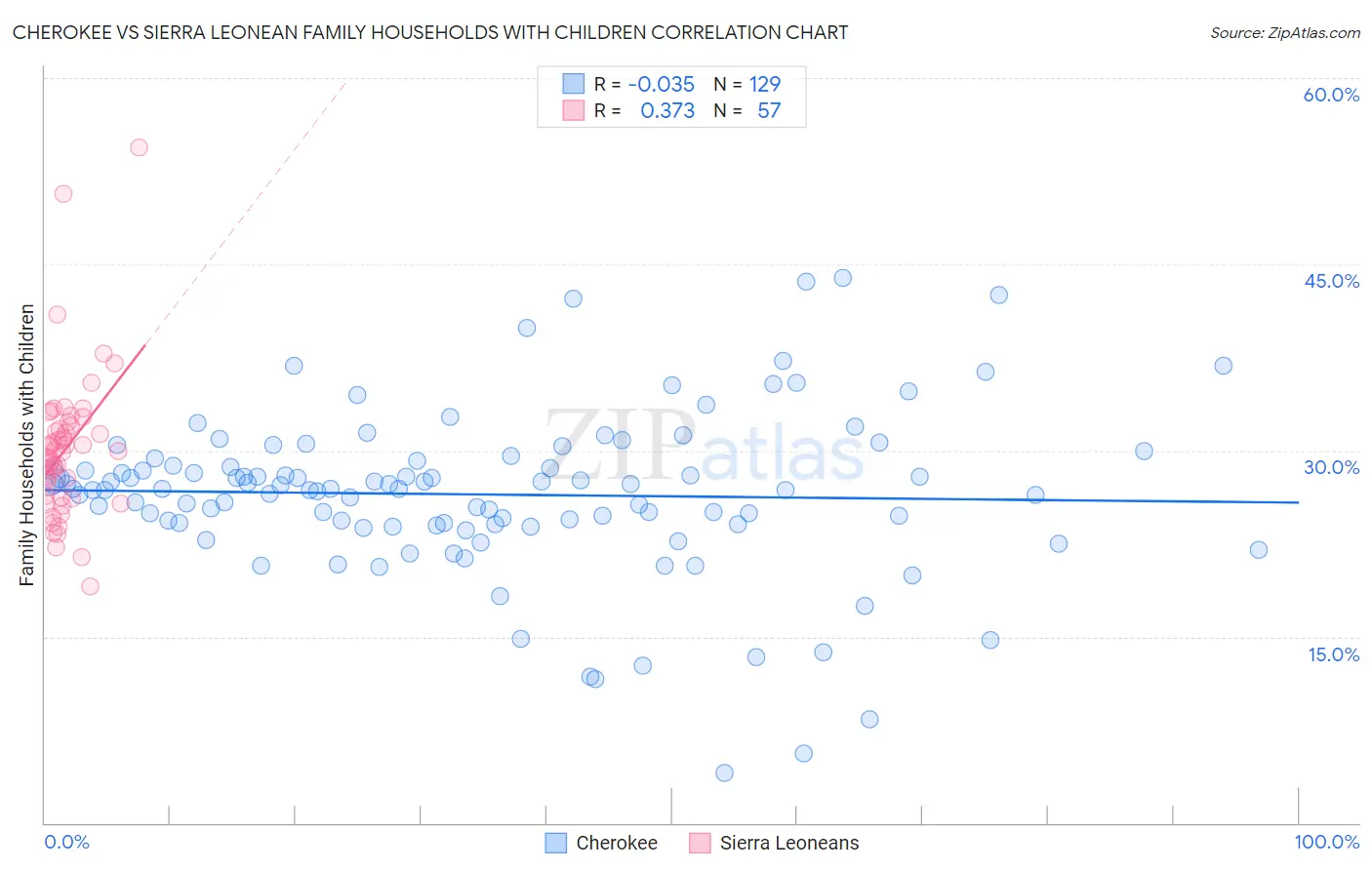The width and height of the screenshot is (1372, 870).
Task: Select the lowest blue data point
Action: click(x=724, y=772)
